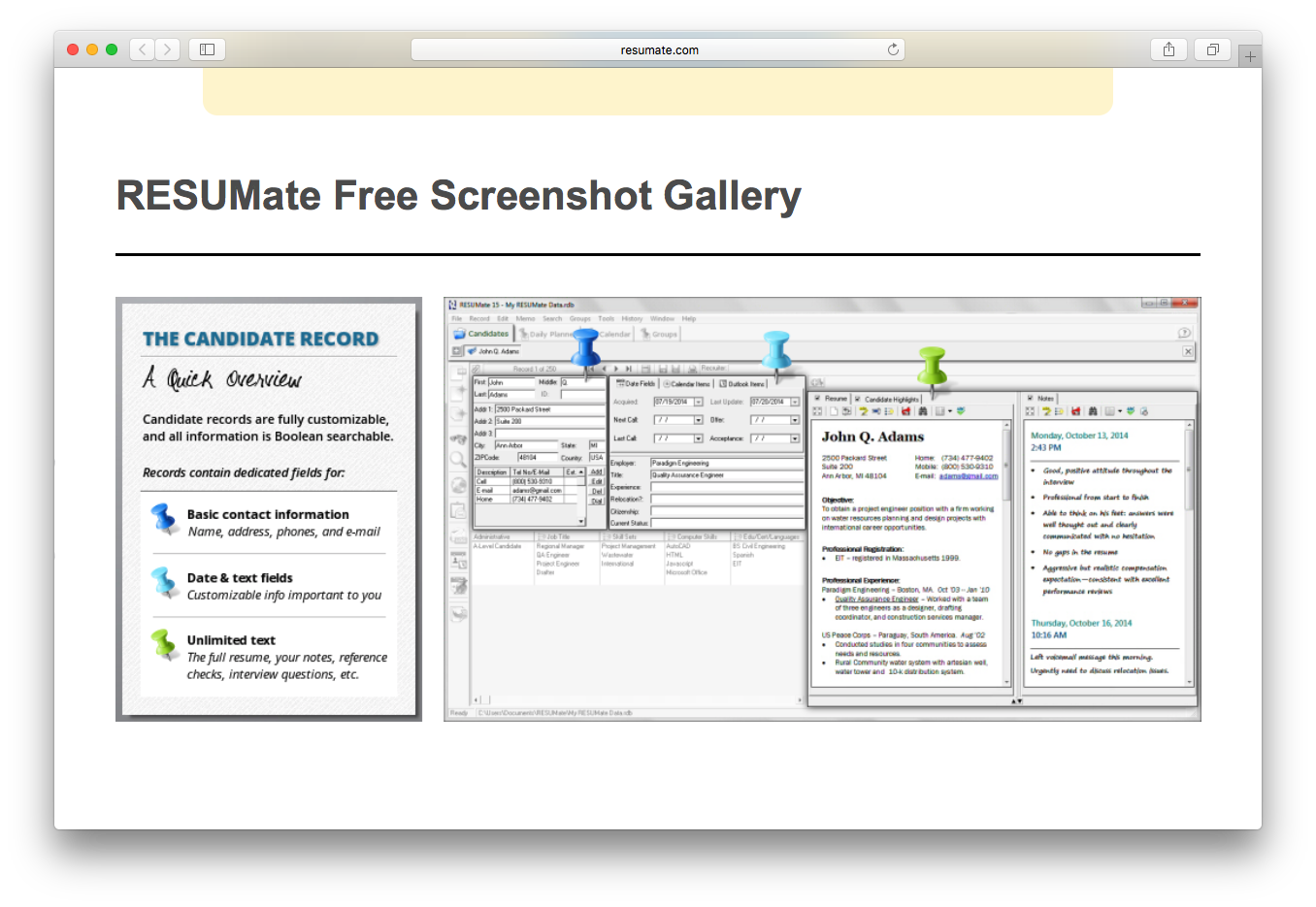
Task: Click the ZIPCode field showing 48104
Action: pos(537,457)
